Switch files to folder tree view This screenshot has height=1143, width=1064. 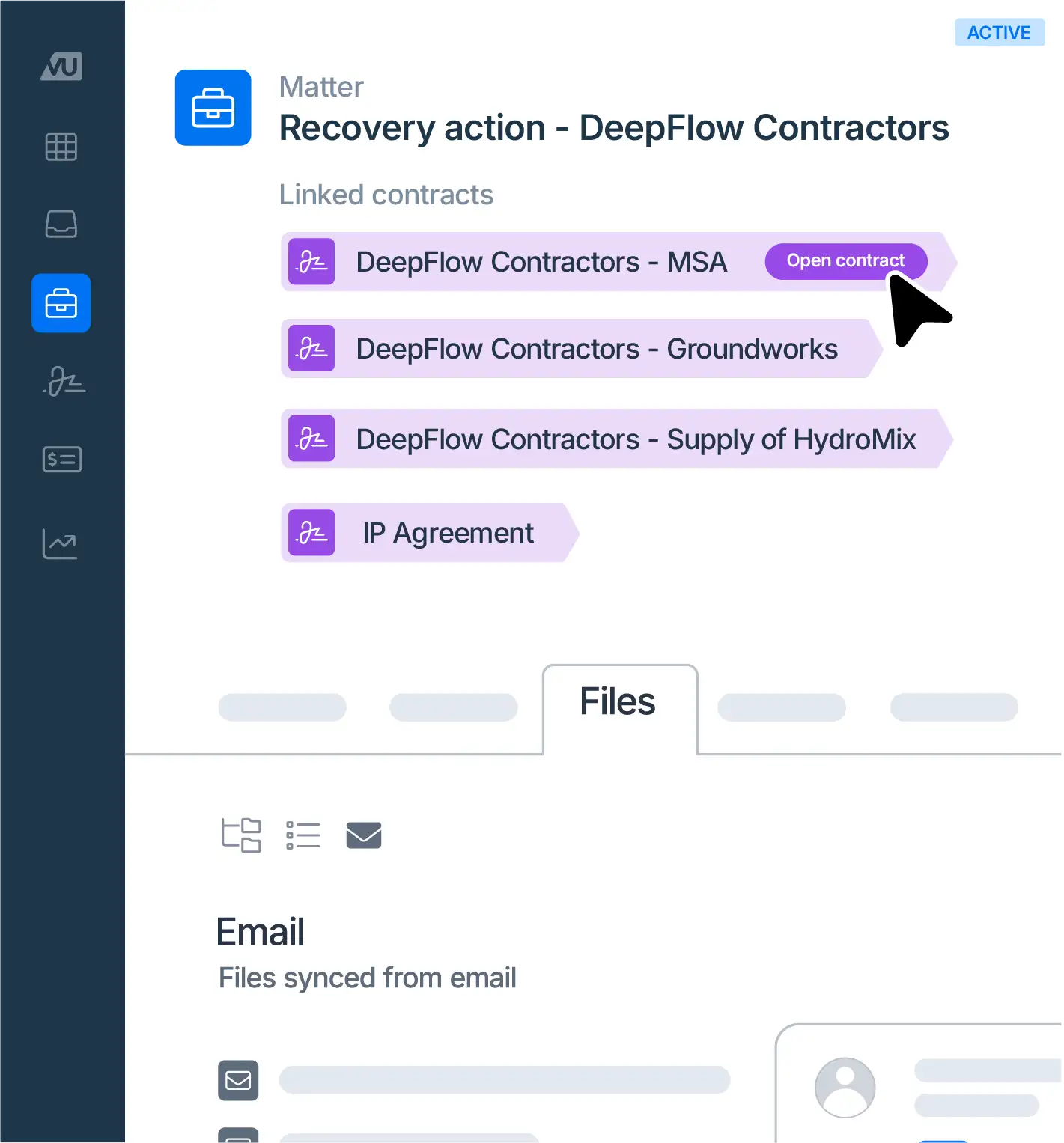pos(241,835)
